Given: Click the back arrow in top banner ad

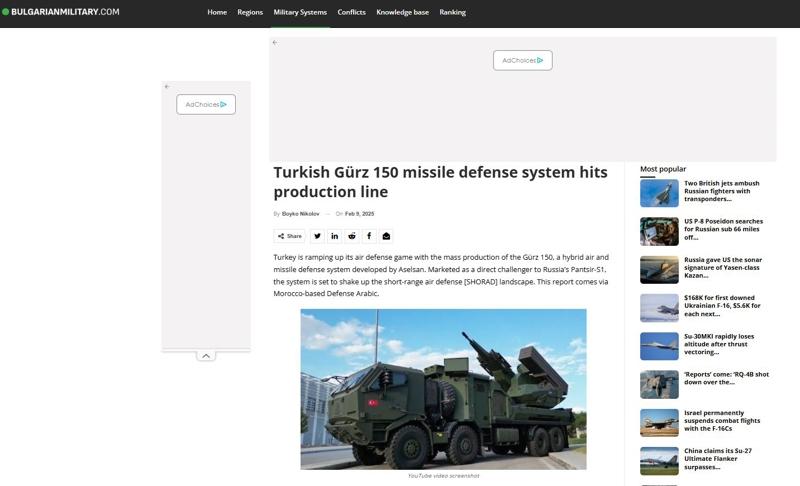Looking at the screenshot, I should tap(275, 43).
